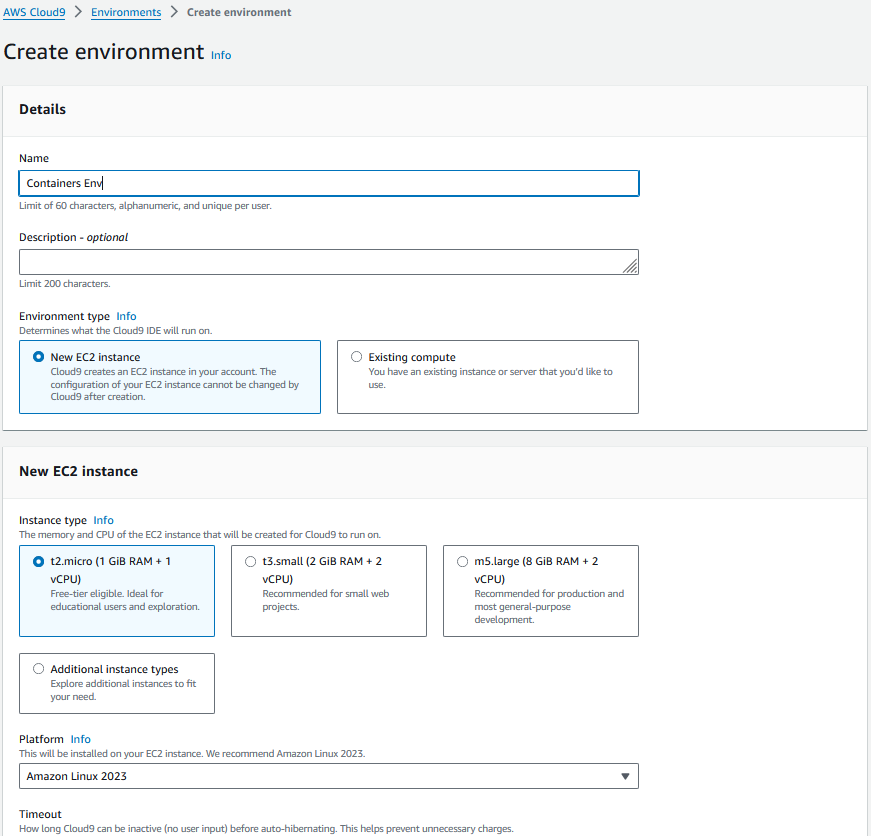Click the Timeout label
This screenshot has height=836, width=871.
click(40, 814)
